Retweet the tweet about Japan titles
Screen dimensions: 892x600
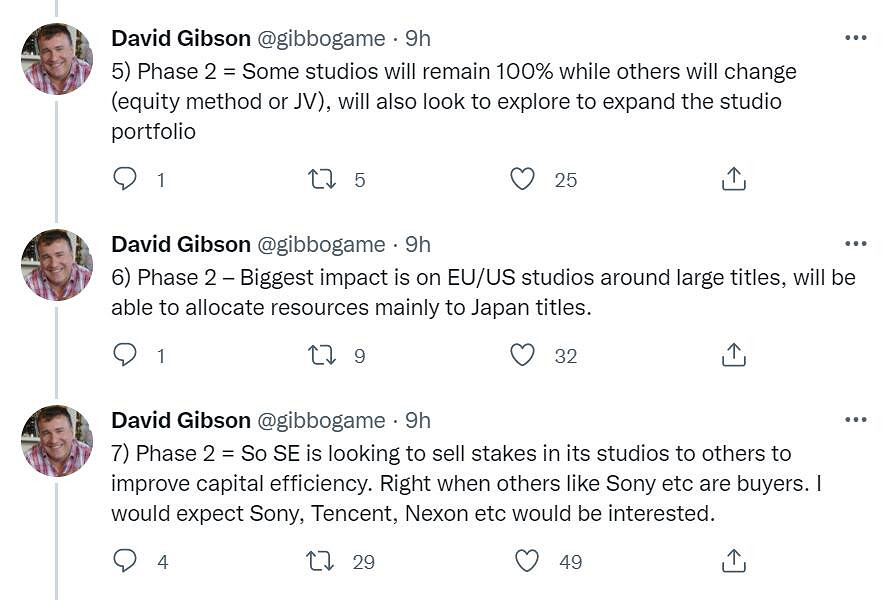tap(322, 355)
